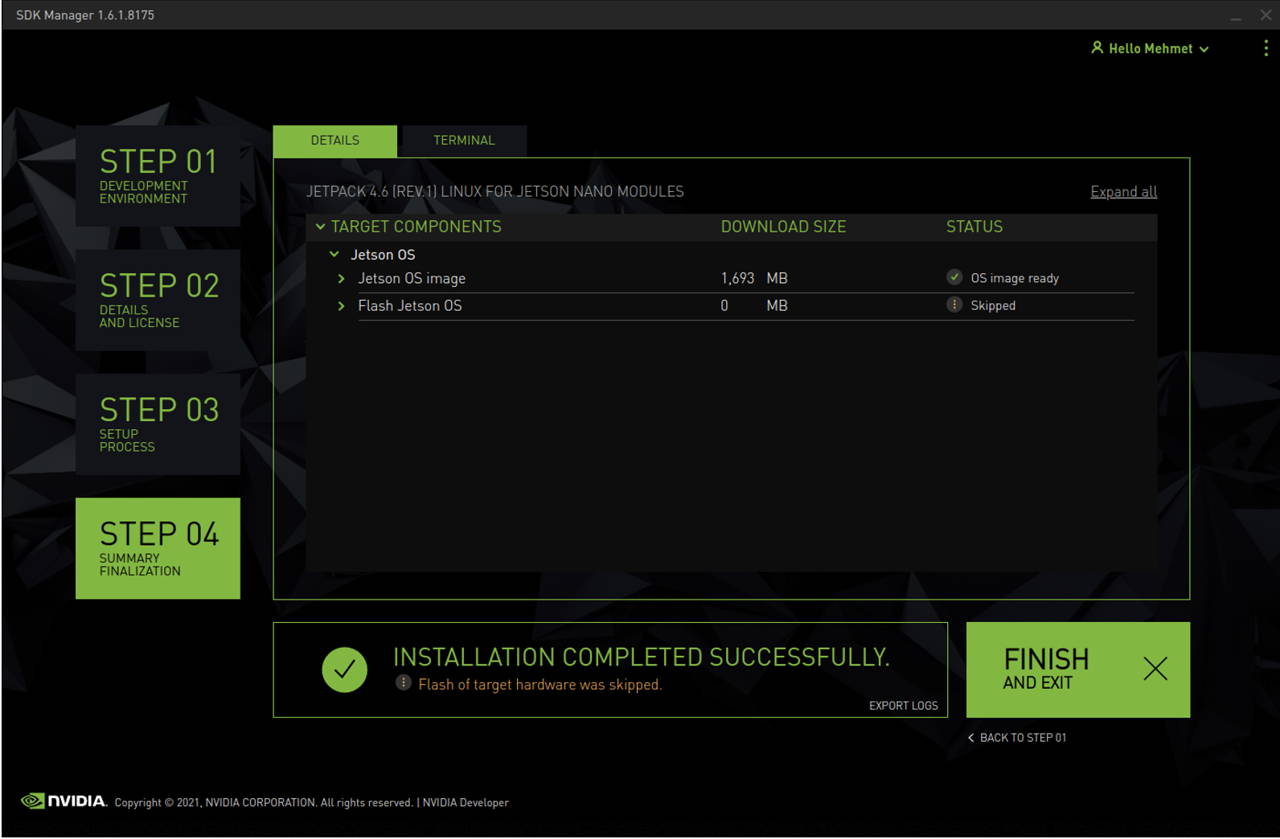Click the check icon next to OS image ready
Image resolution: width=1280 pixels, height=839 pixels.
954,277
